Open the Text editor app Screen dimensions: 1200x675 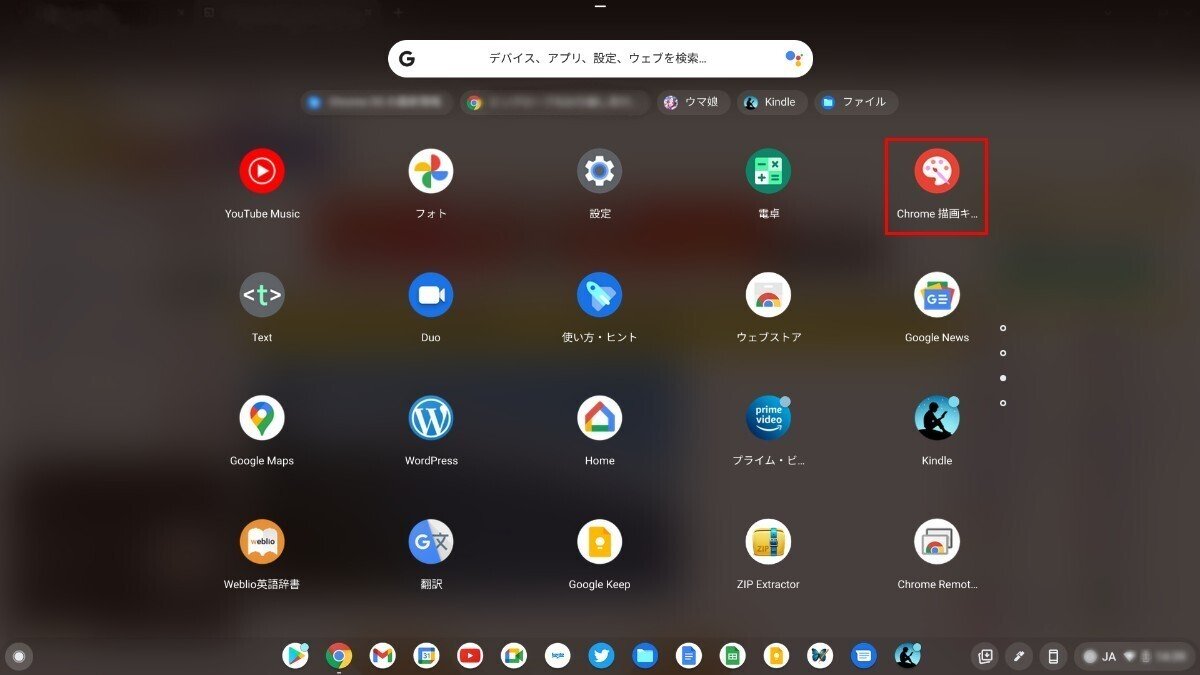click(262, 295)
